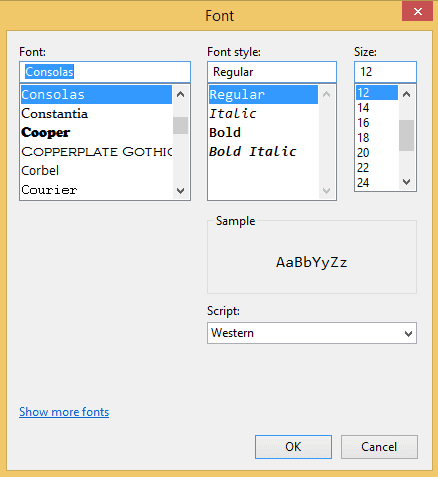Pick Cooper in the font list
438x477 pixels.
[x=96, y=133]
